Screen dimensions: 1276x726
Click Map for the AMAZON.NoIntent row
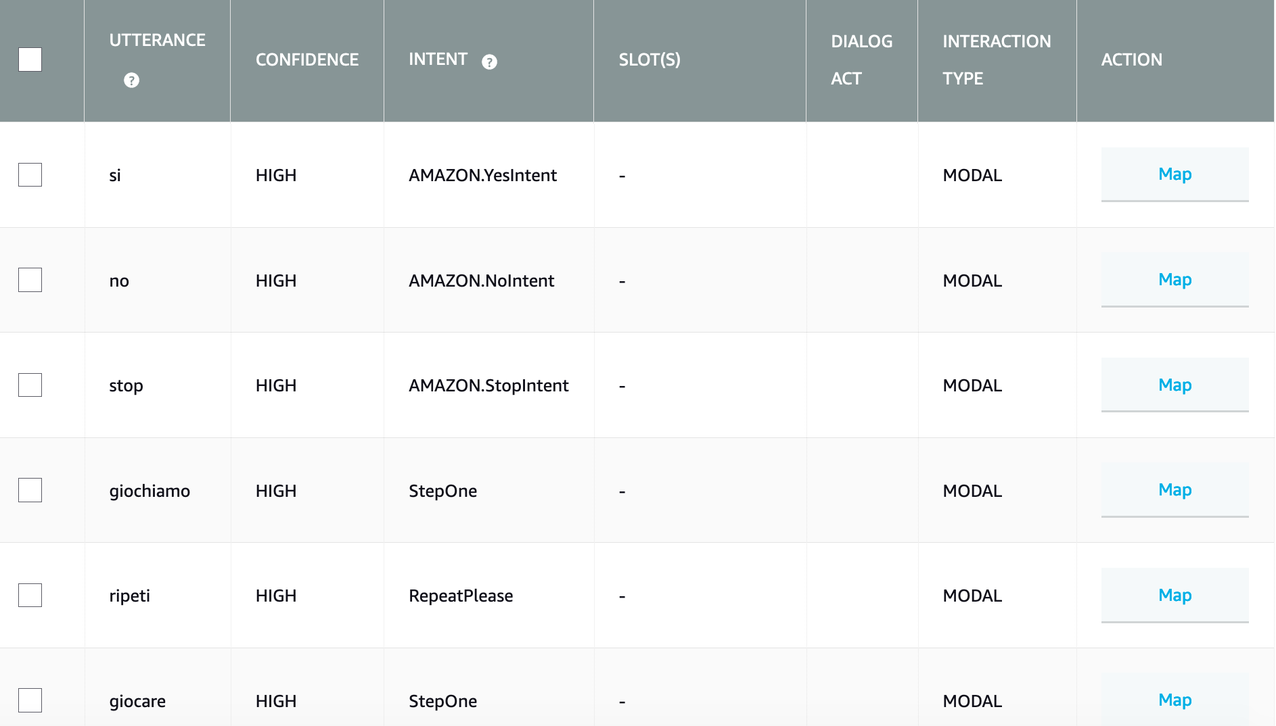tap(1174, 280)
